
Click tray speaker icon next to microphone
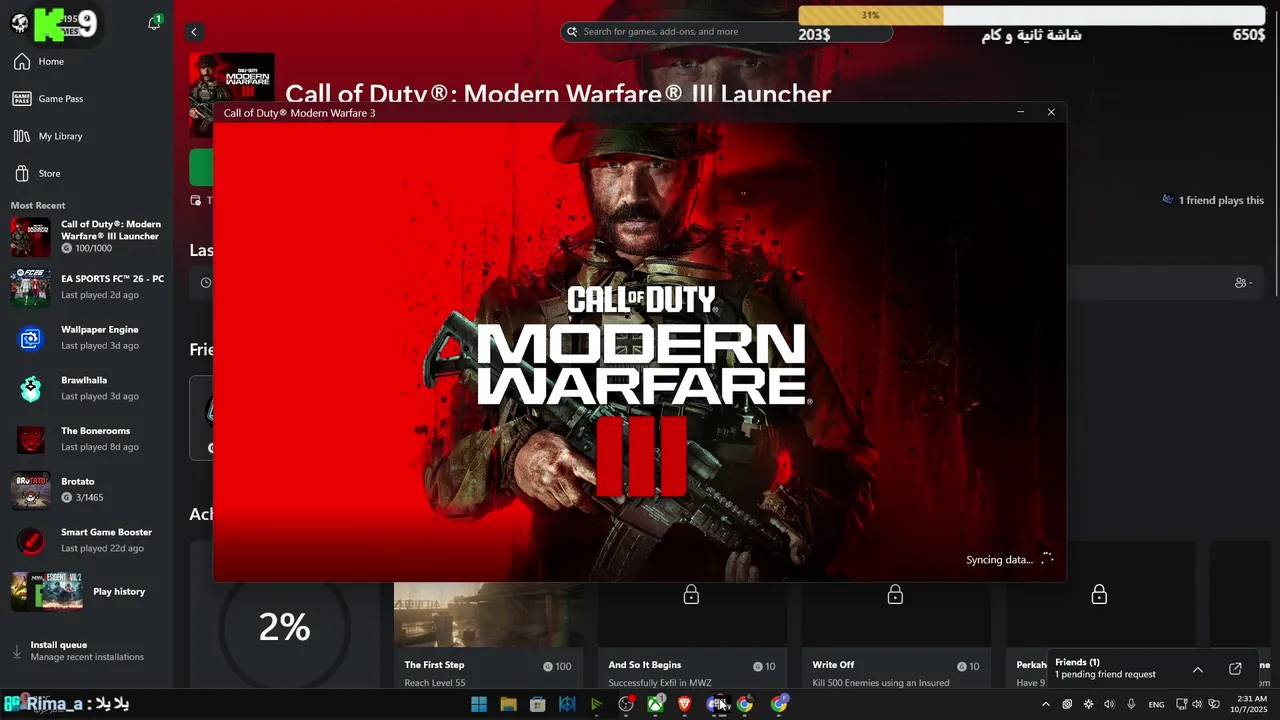(x=1109, y=705)
